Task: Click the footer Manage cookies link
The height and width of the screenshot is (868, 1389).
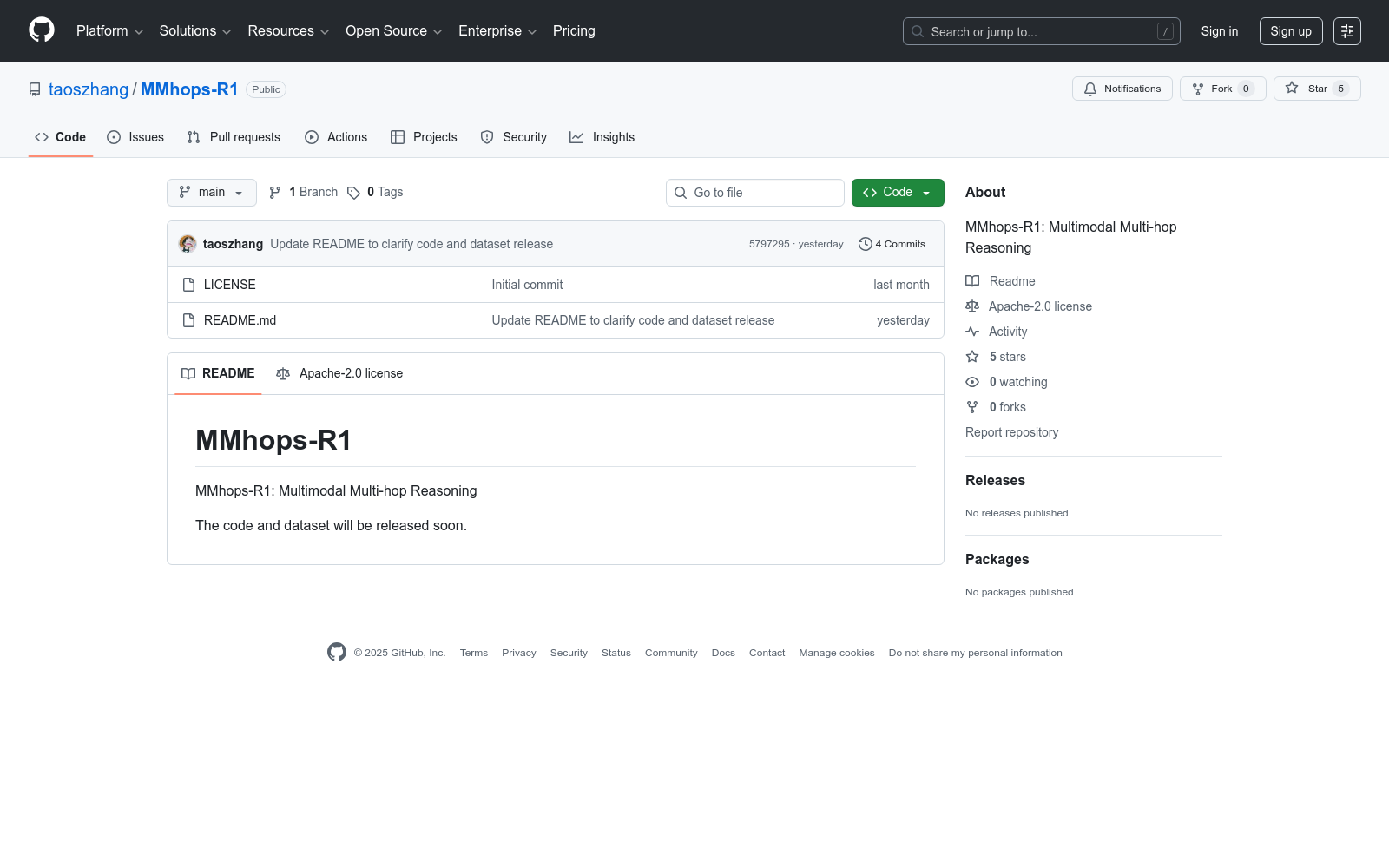Action: [x=837, y=653]
